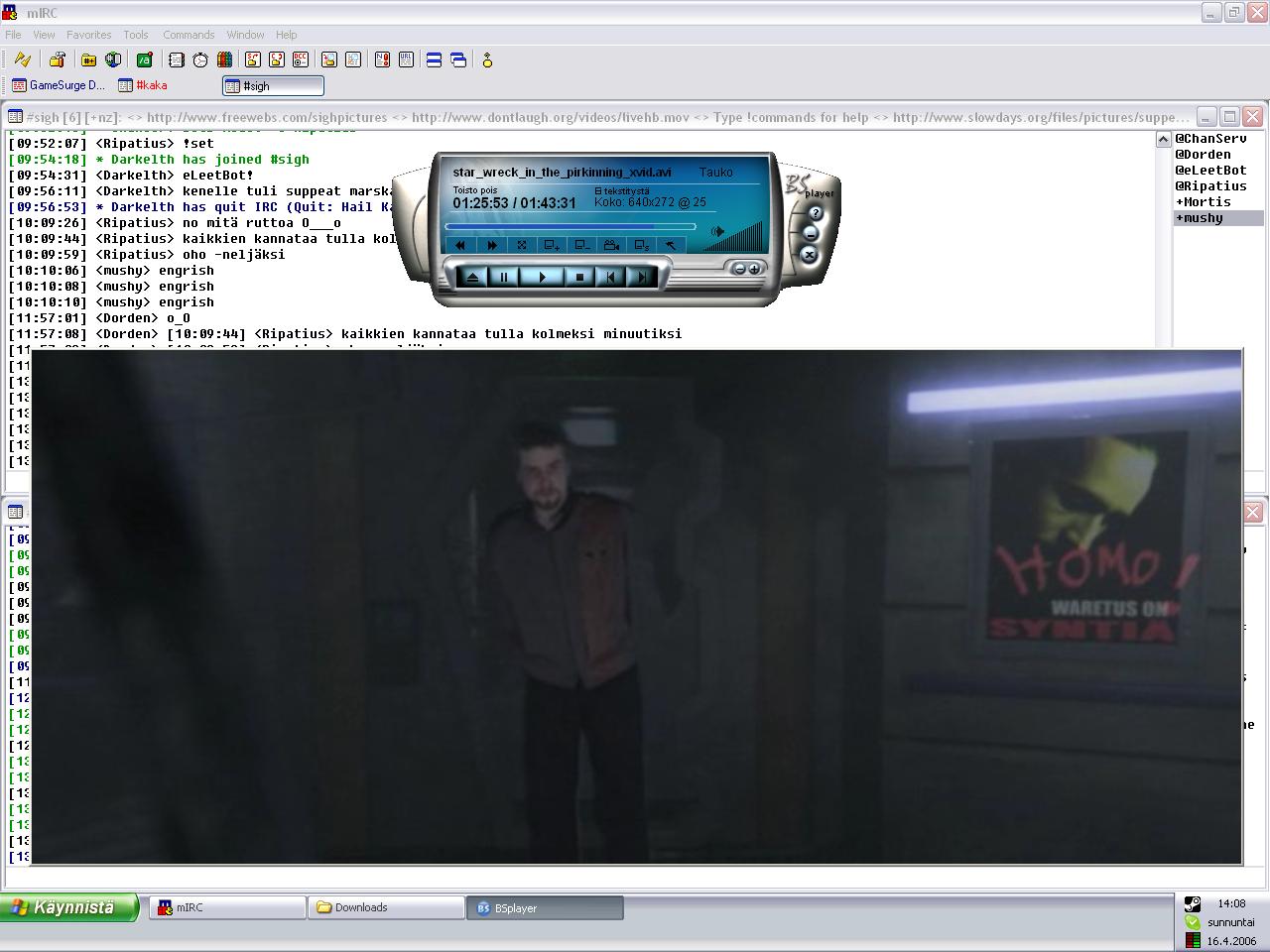Click BSPlayer fast-forward double-arrow button
The height and width of the screenshot is (952, 1270).
coord(491,245)
